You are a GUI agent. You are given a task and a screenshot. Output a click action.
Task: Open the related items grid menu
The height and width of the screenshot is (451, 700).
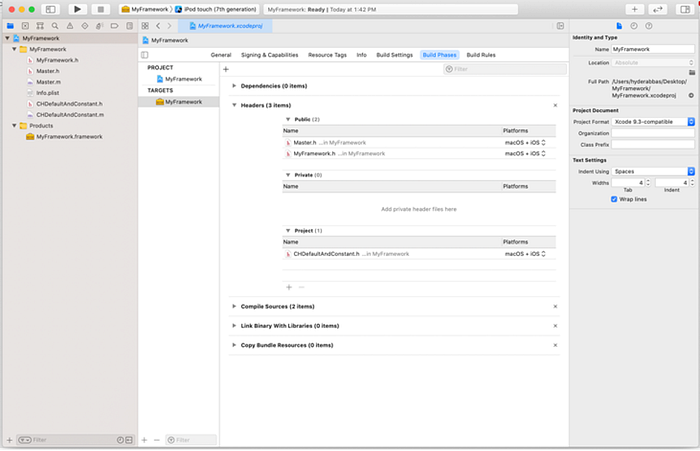[145, 26]
